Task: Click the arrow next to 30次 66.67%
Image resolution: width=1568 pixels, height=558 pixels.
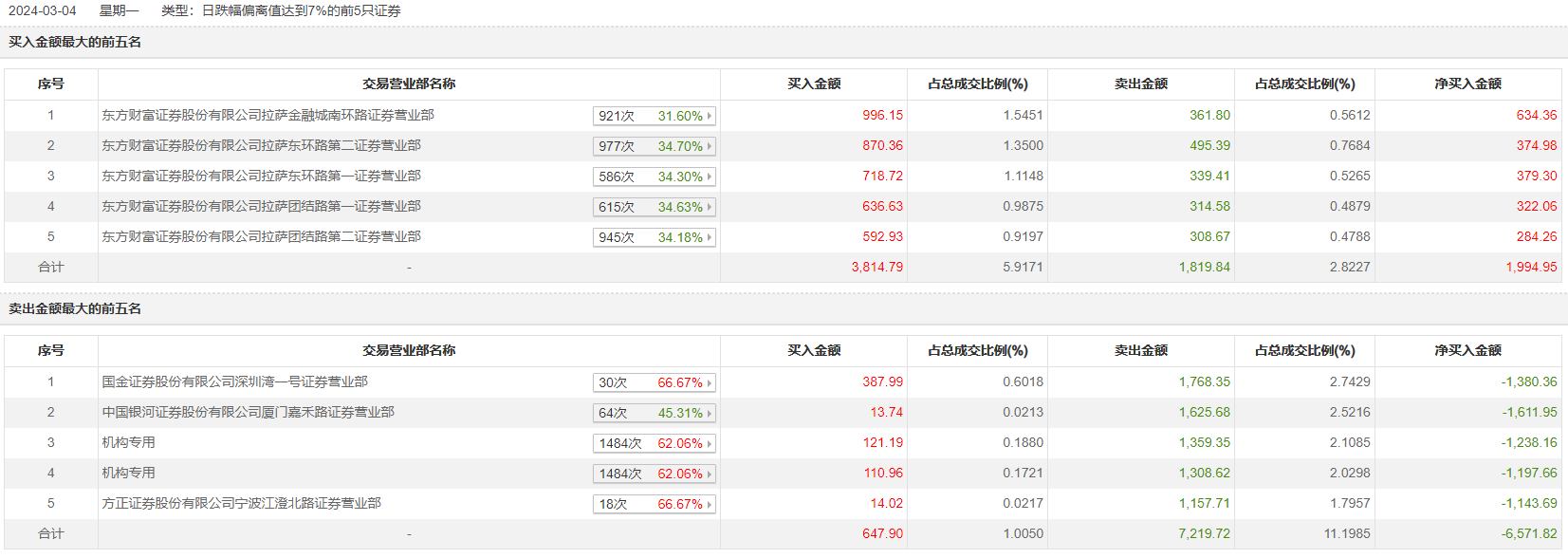Action: coord(709,382)
